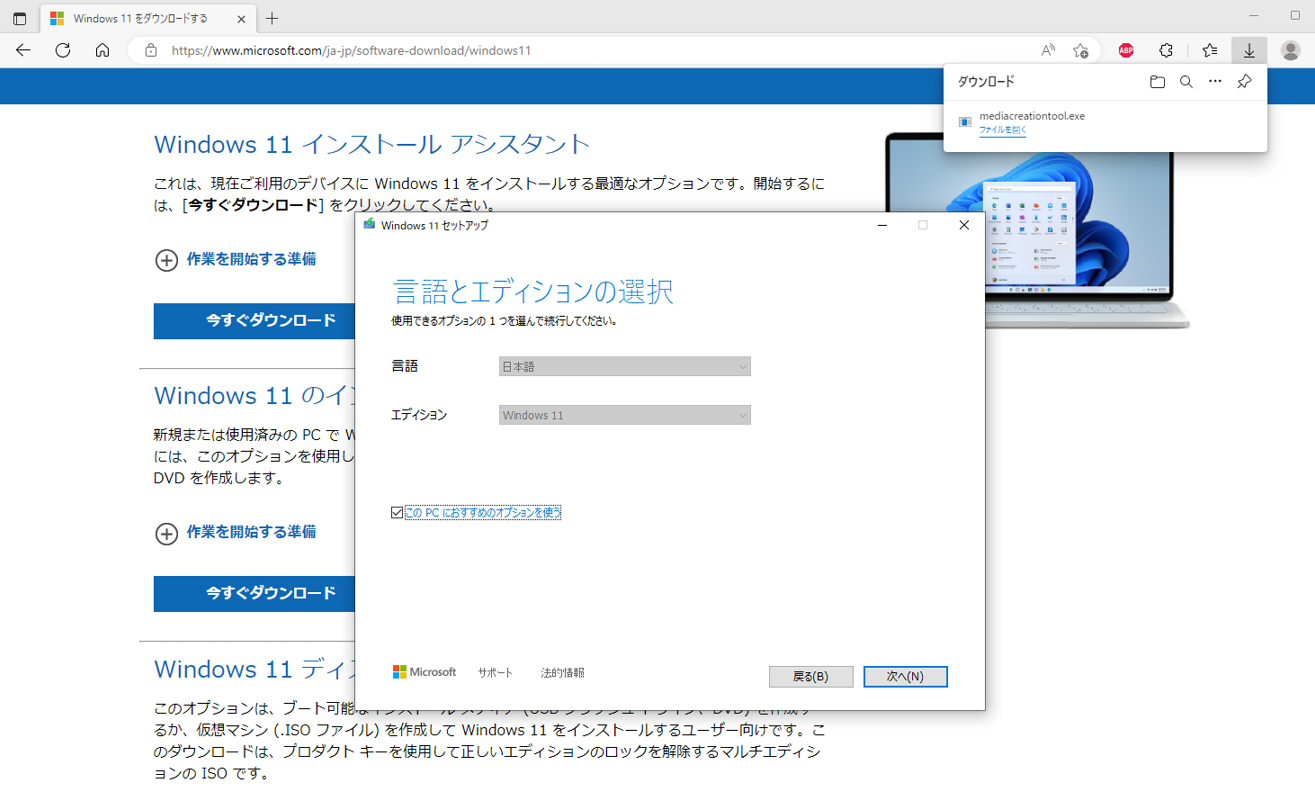Toggle the downloads toolbar button
The height and width of the screenshot is (800, 1315).
(x=1249, y=50)
